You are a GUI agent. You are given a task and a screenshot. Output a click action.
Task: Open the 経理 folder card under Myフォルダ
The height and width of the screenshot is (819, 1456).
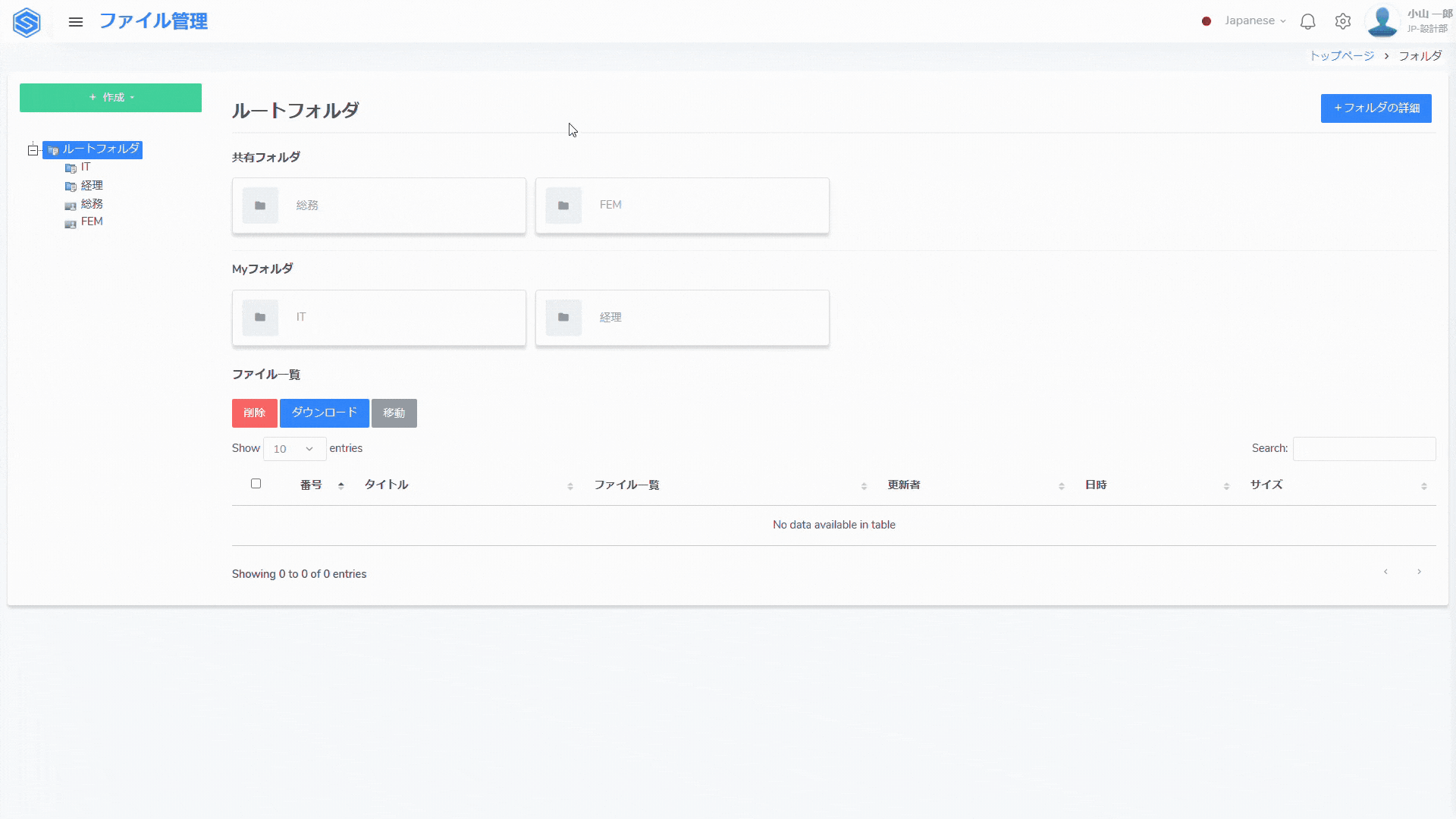[682, 318]
